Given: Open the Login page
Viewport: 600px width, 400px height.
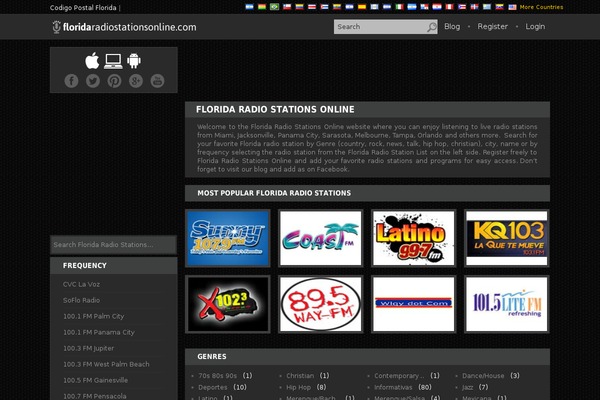Looking at the screenshot, I should pos(535,26).
